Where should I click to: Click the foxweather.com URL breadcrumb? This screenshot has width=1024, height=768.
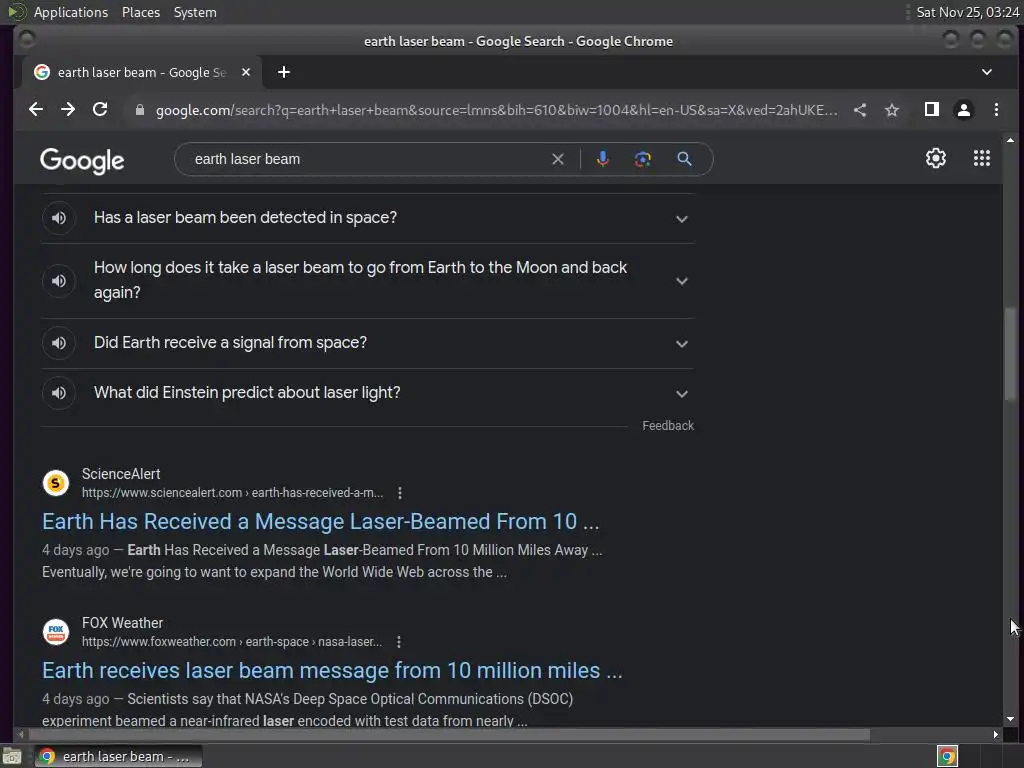click(x=232, y=642)
